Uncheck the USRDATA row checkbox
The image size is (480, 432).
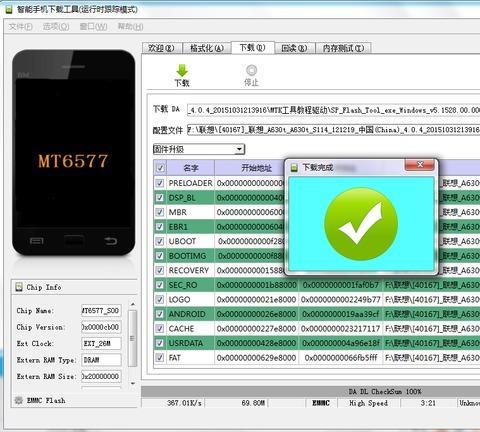pos(160,343)
